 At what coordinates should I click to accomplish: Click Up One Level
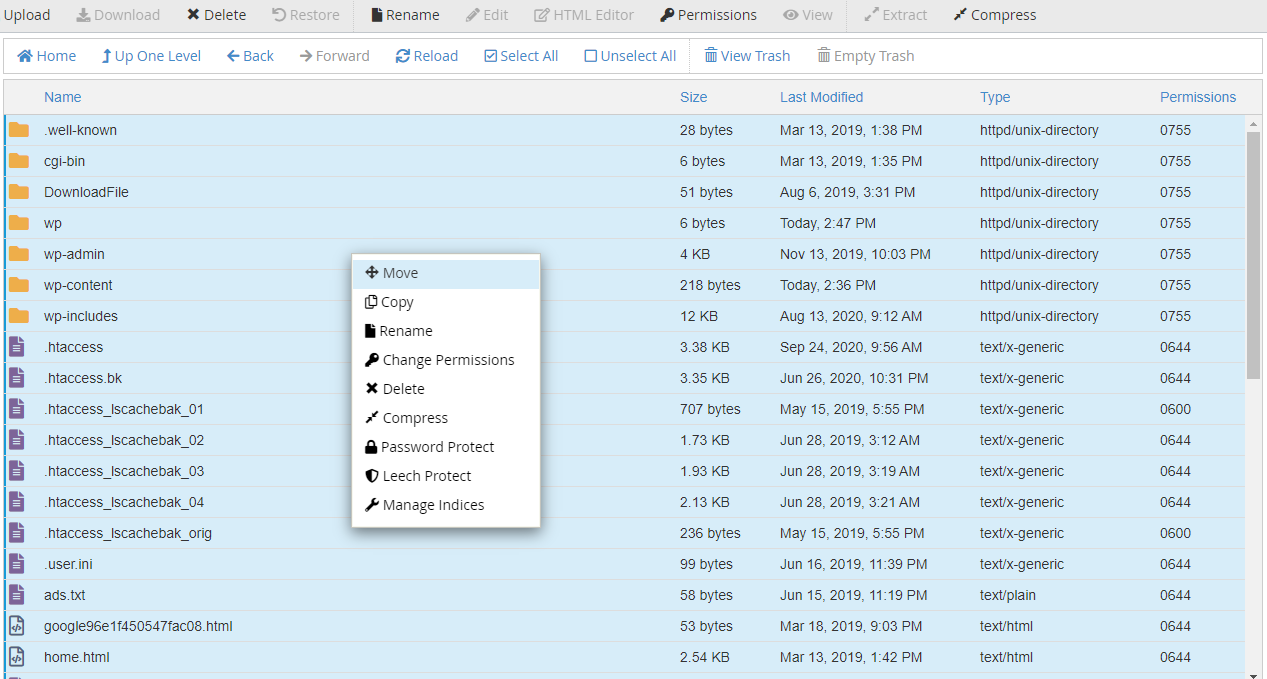point(150,55)
